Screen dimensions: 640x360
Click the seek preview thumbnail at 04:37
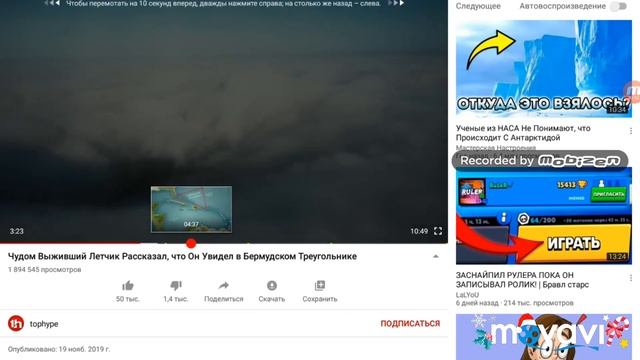click(x=191, y=209)
